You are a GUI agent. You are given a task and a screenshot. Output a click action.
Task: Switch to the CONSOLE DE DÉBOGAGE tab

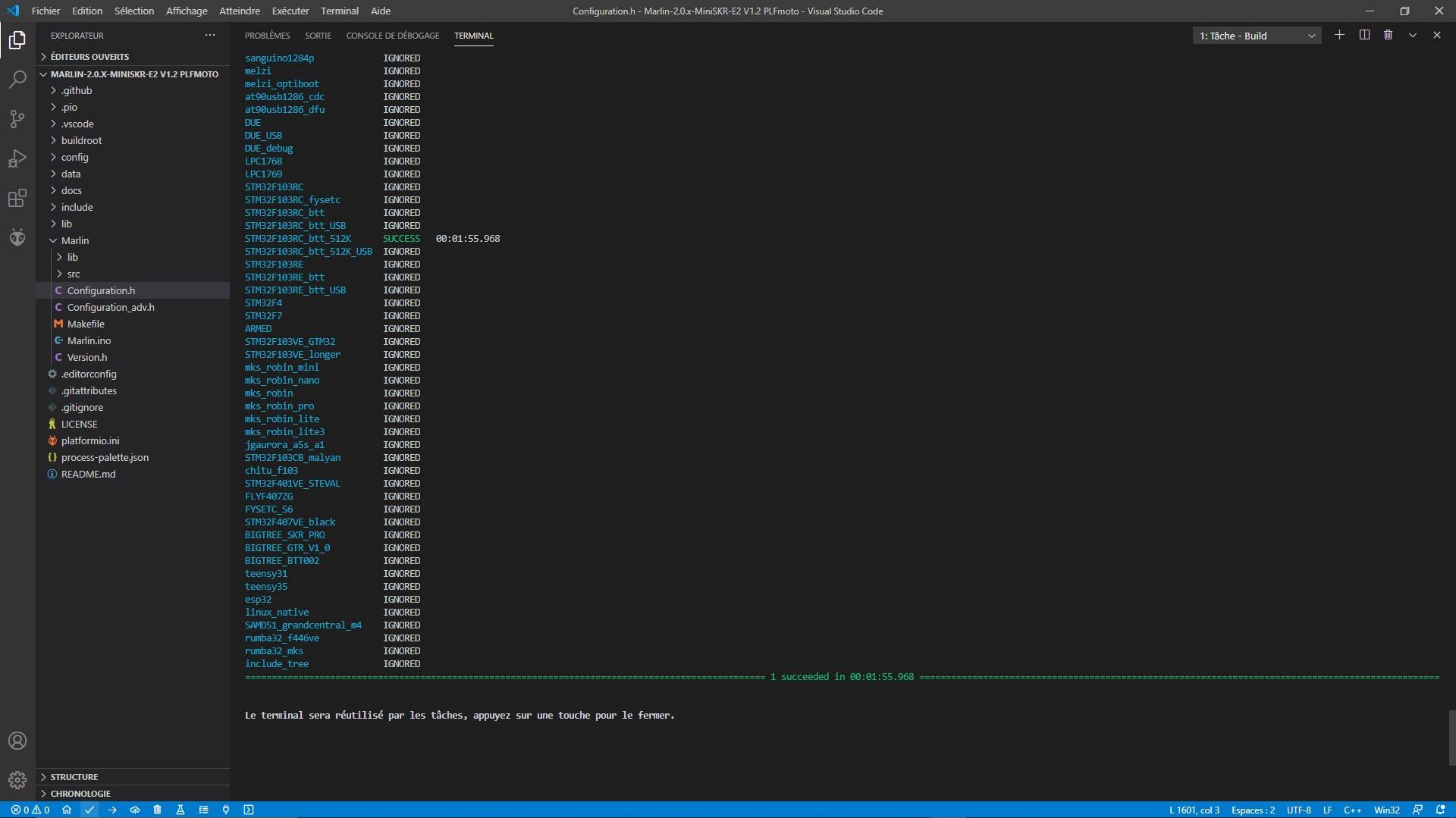393,36
